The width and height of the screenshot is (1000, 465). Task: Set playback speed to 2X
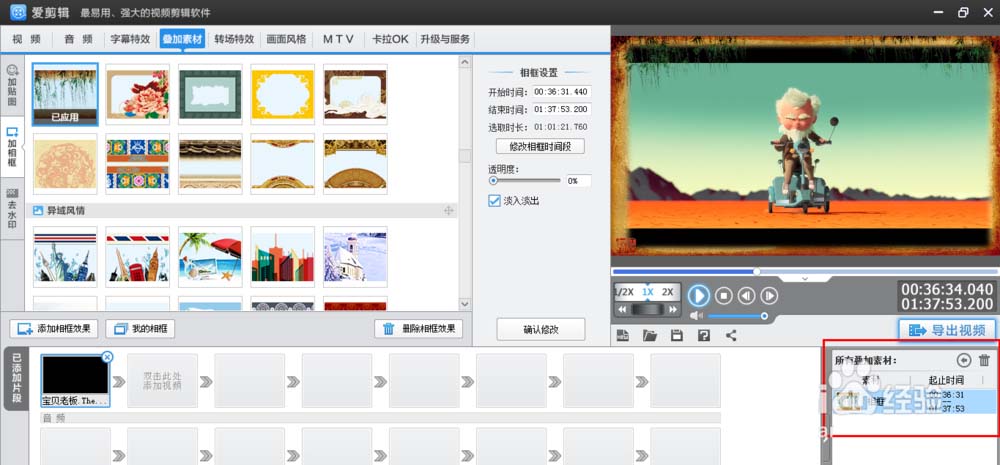(668, 292)
